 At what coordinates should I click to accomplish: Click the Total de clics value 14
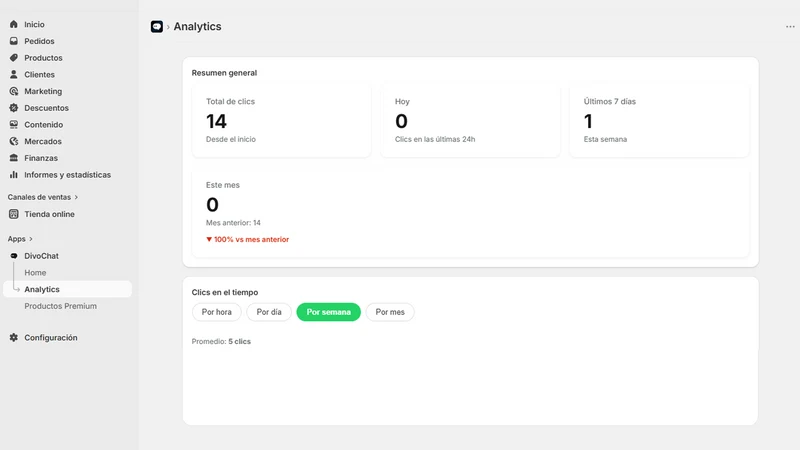(x=216, y=121)
